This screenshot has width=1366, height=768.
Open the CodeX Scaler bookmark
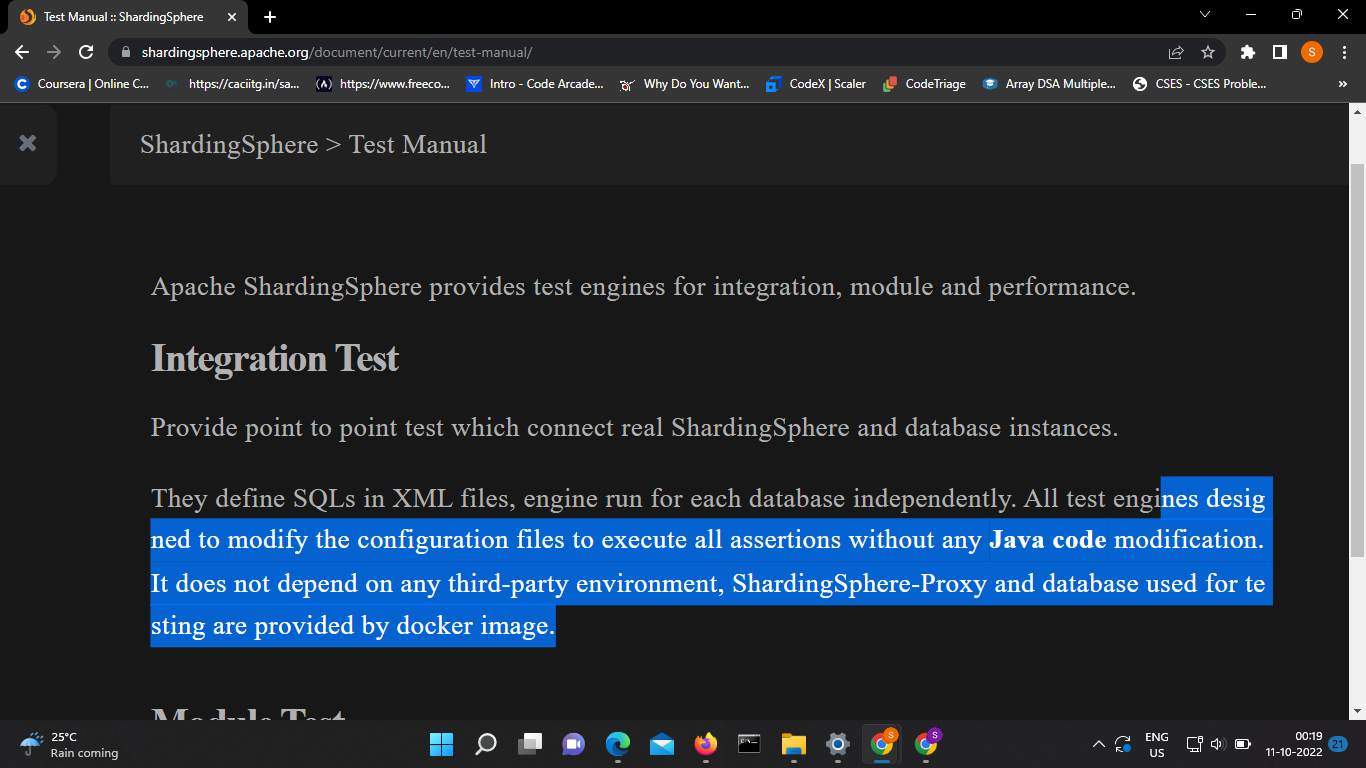(x=816, y=84)
